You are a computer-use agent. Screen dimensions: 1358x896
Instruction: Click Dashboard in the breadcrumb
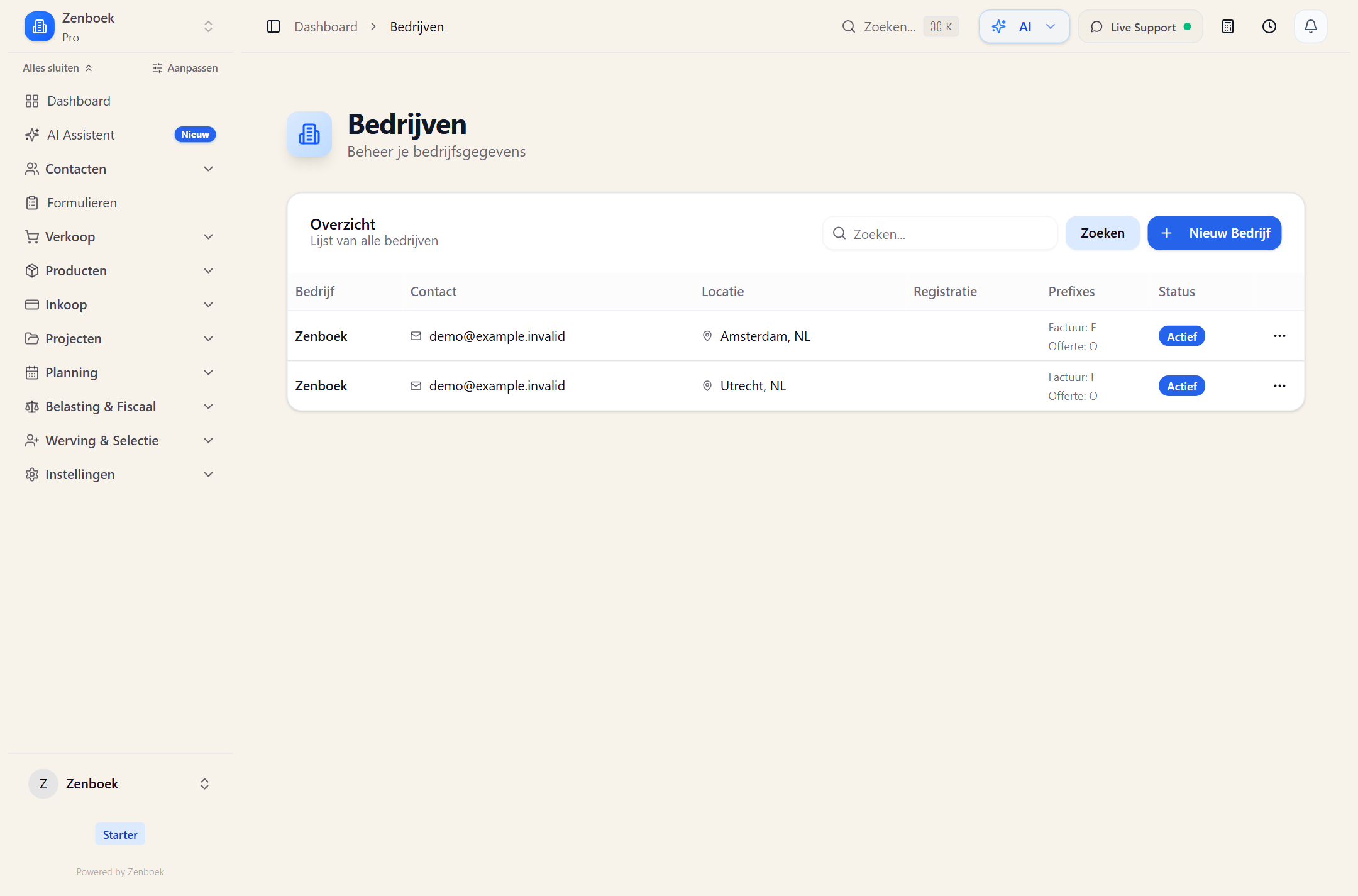click(326, 26)
